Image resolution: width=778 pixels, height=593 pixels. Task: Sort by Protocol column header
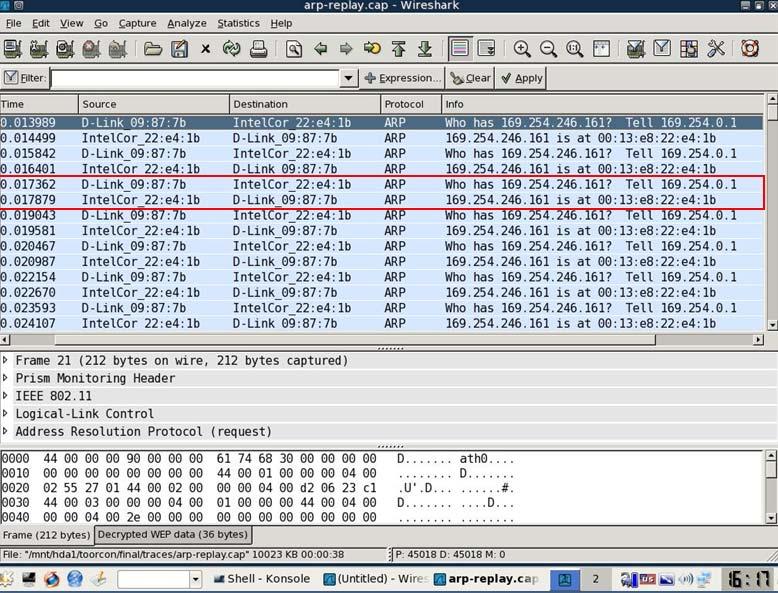(x=411, y=104)
